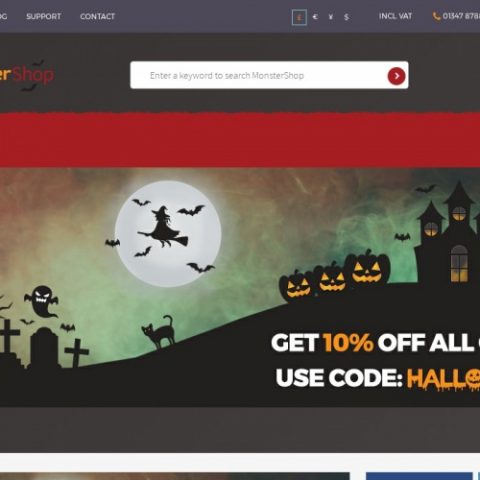
Task: Focus the MonsterShop keyword search field
Action: pos(258,75)
